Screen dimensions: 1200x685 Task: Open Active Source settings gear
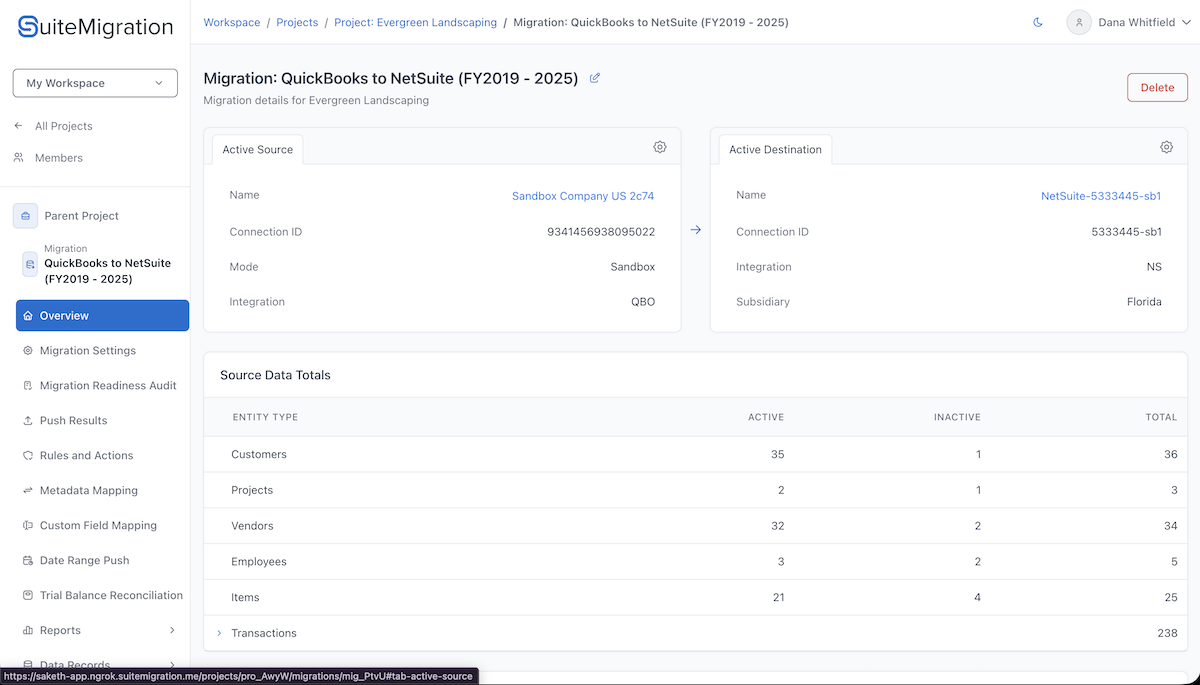pyautogui.click(x=660, y=147)
